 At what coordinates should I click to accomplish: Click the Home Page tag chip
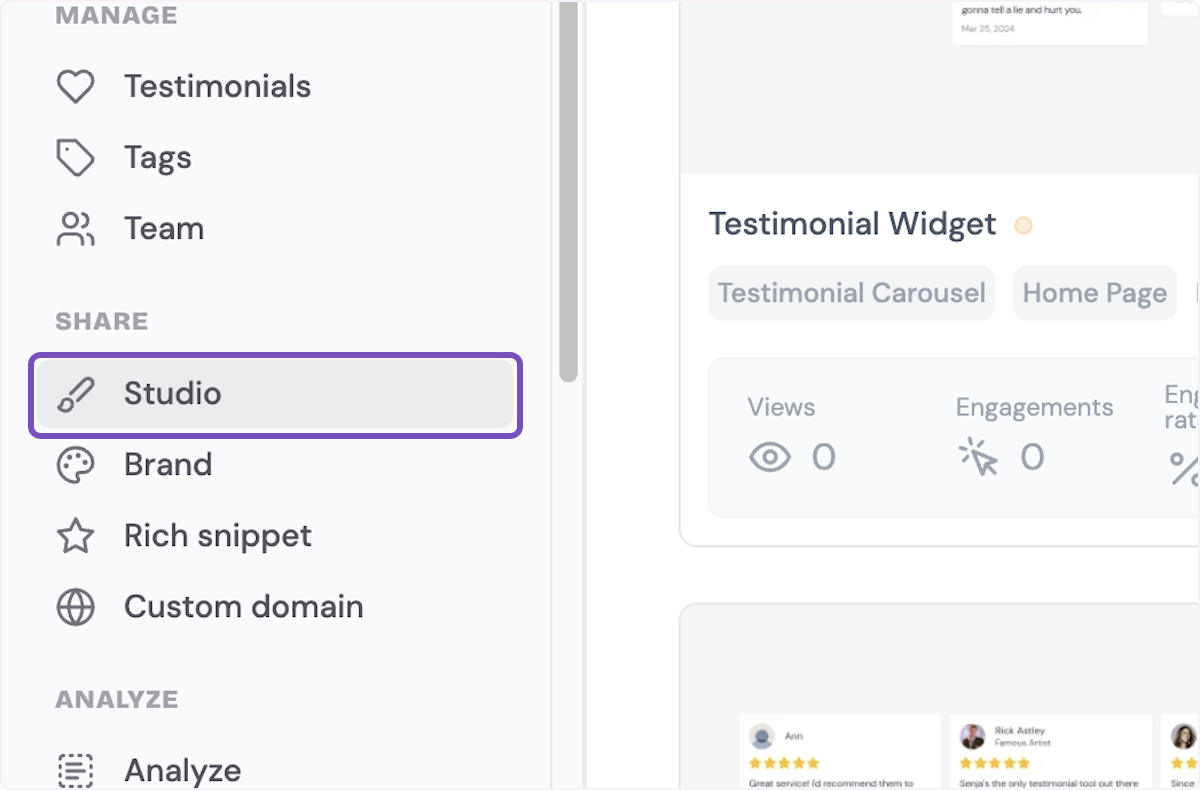(1094, 293)
